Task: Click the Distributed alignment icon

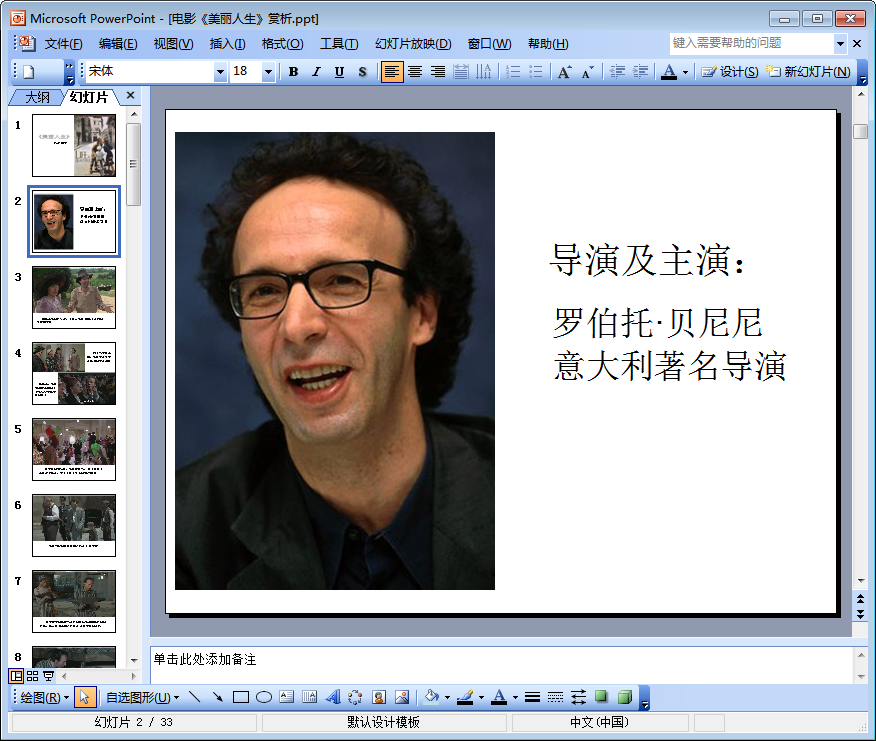Action: (461, 72)
